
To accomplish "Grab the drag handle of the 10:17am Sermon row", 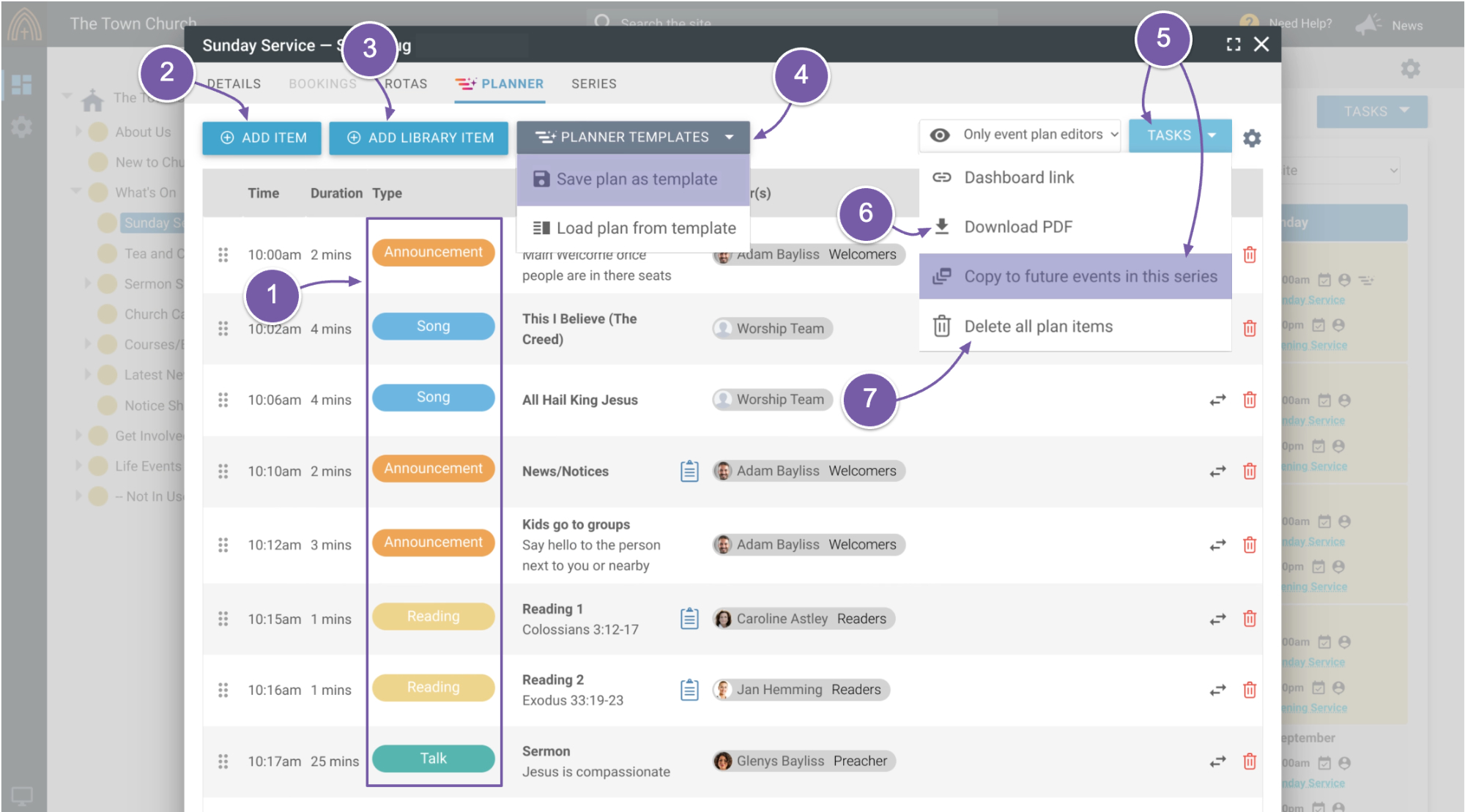I will tap(223, 761).
